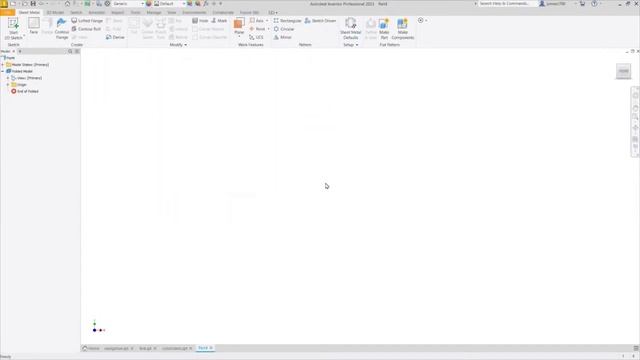Launch the Derive command

pos(115,37)
